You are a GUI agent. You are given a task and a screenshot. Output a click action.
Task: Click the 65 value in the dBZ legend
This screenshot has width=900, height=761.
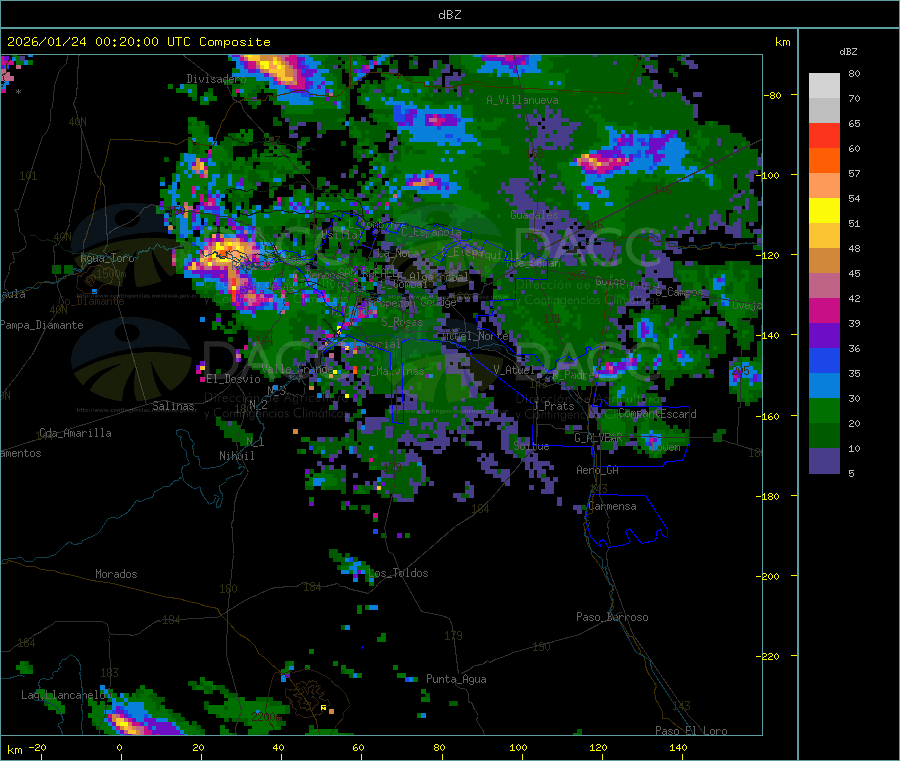854,124
